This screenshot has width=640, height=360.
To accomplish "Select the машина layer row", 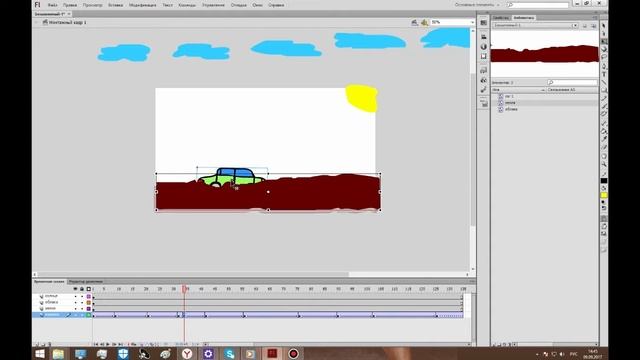I will pyautogui.click(x=62, y=315).
